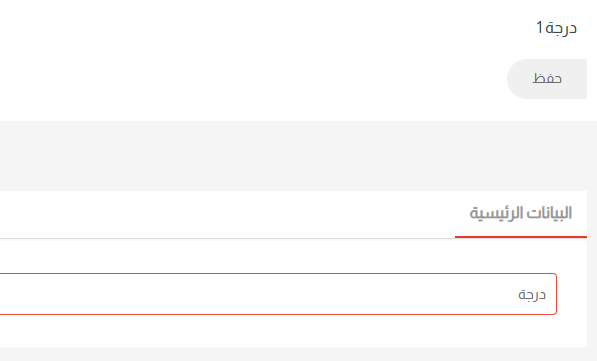Click the form panel below the درجة field
This screenshot has width=597, height=361.
point(293,331)
